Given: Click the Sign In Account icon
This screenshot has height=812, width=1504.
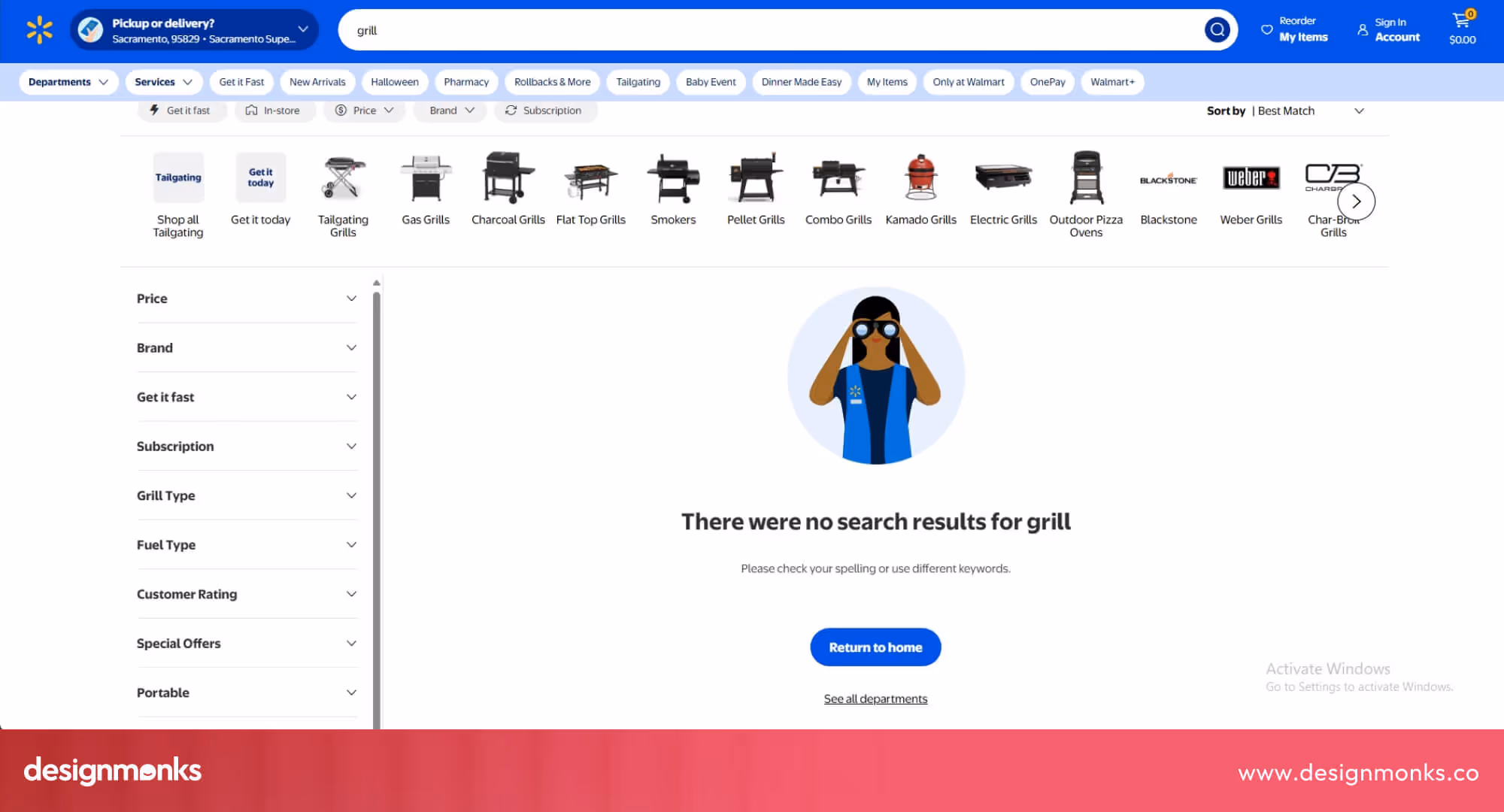Looking at the screenshot, I should click(1363, 30).
